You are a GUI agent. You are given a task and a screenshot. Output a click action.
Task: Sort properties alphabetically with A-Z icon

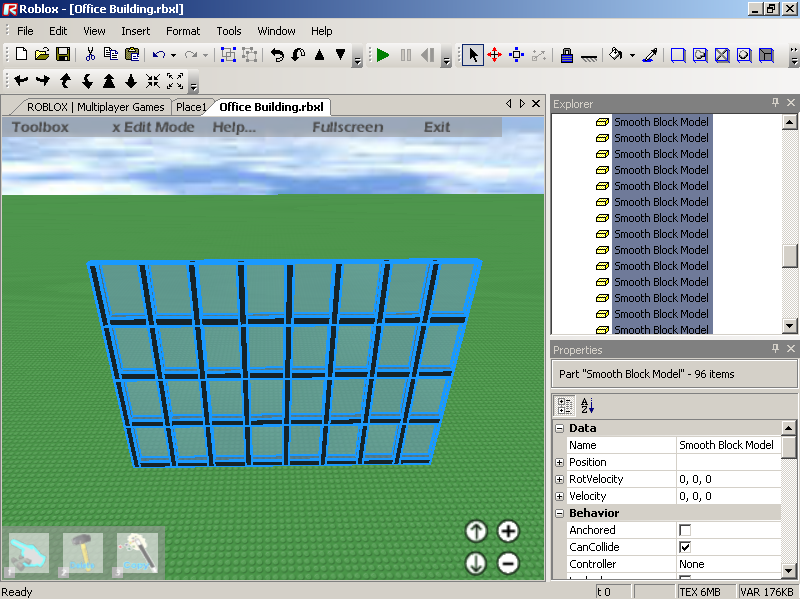pyautogui.click(x=587, y=406)
